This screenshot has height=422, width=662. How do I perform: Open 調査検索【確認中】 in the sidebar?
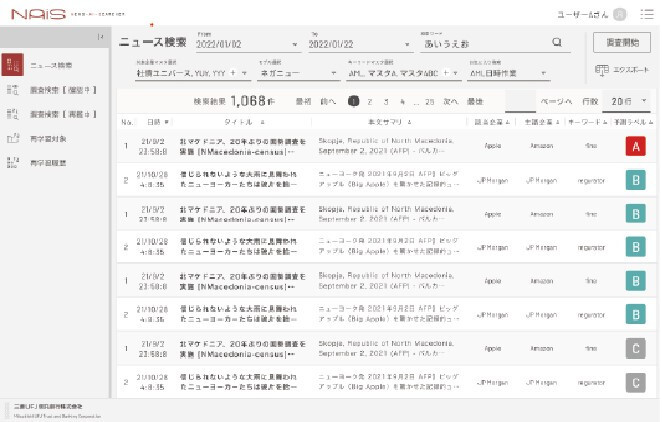click(63, 89)
